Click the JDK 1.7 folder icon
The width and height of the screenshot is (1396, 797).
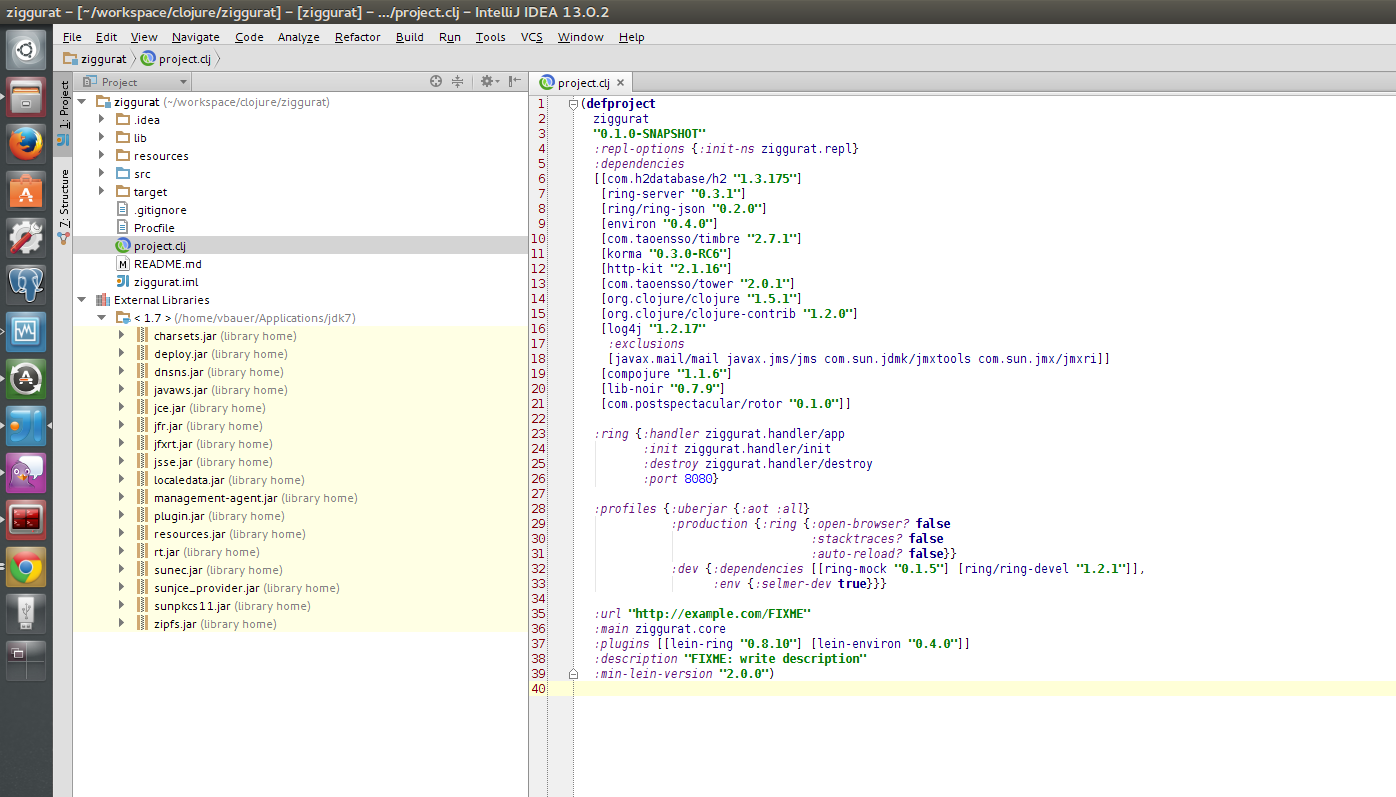123,318
